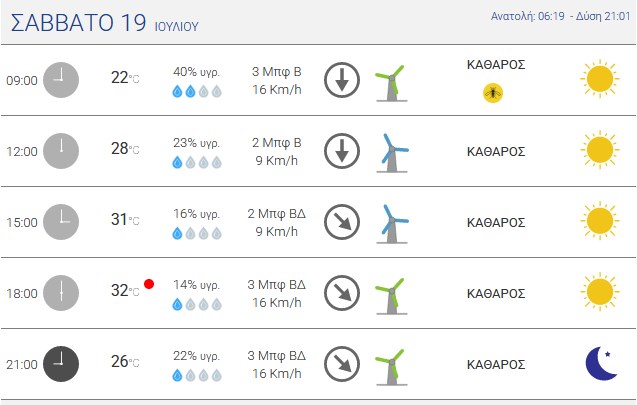Click the northwest wind arrow at 15:00
637x405 pixels.
[342, 222]
